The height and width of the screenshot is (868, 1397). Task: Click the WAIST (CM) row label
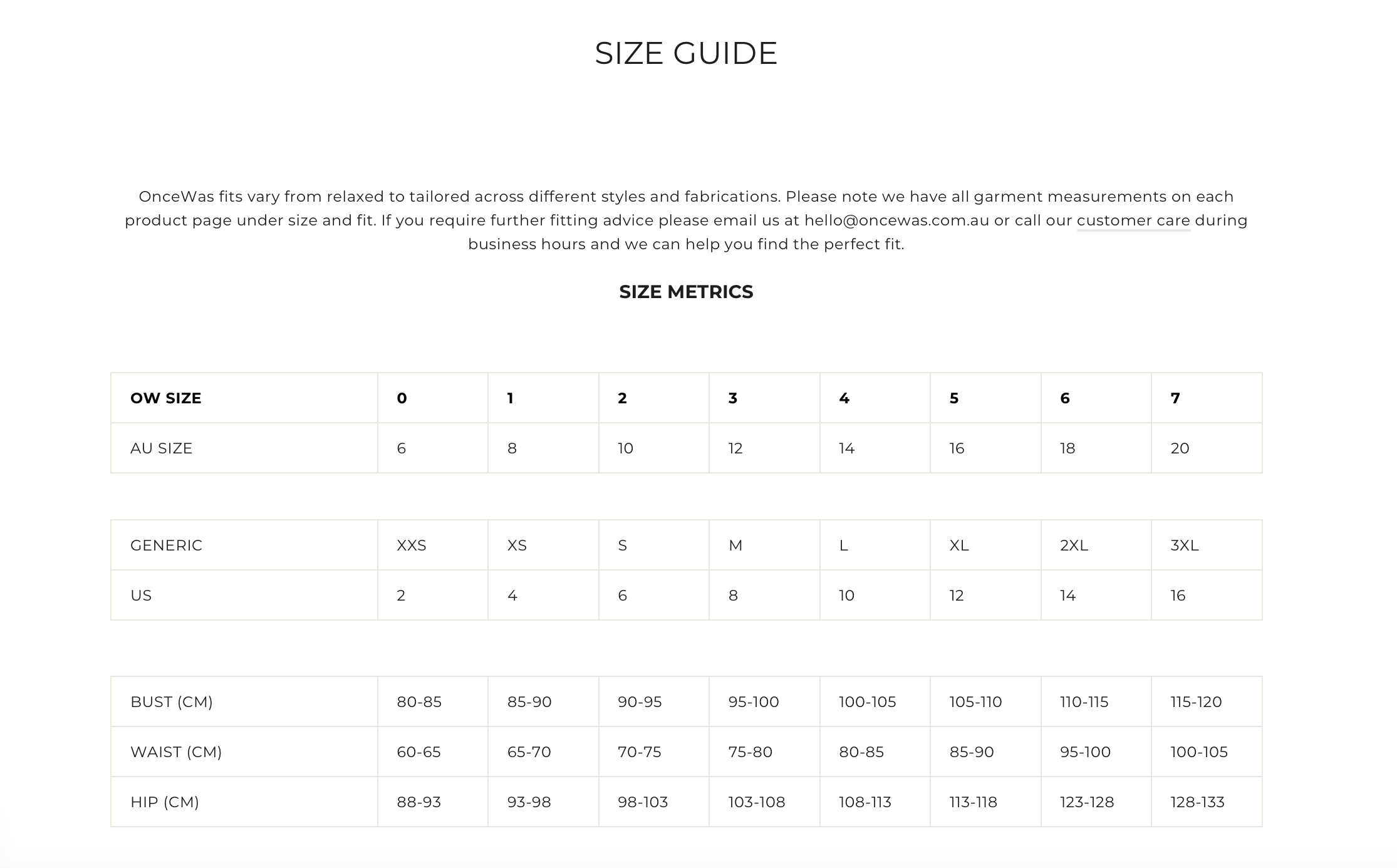point(176,752)
